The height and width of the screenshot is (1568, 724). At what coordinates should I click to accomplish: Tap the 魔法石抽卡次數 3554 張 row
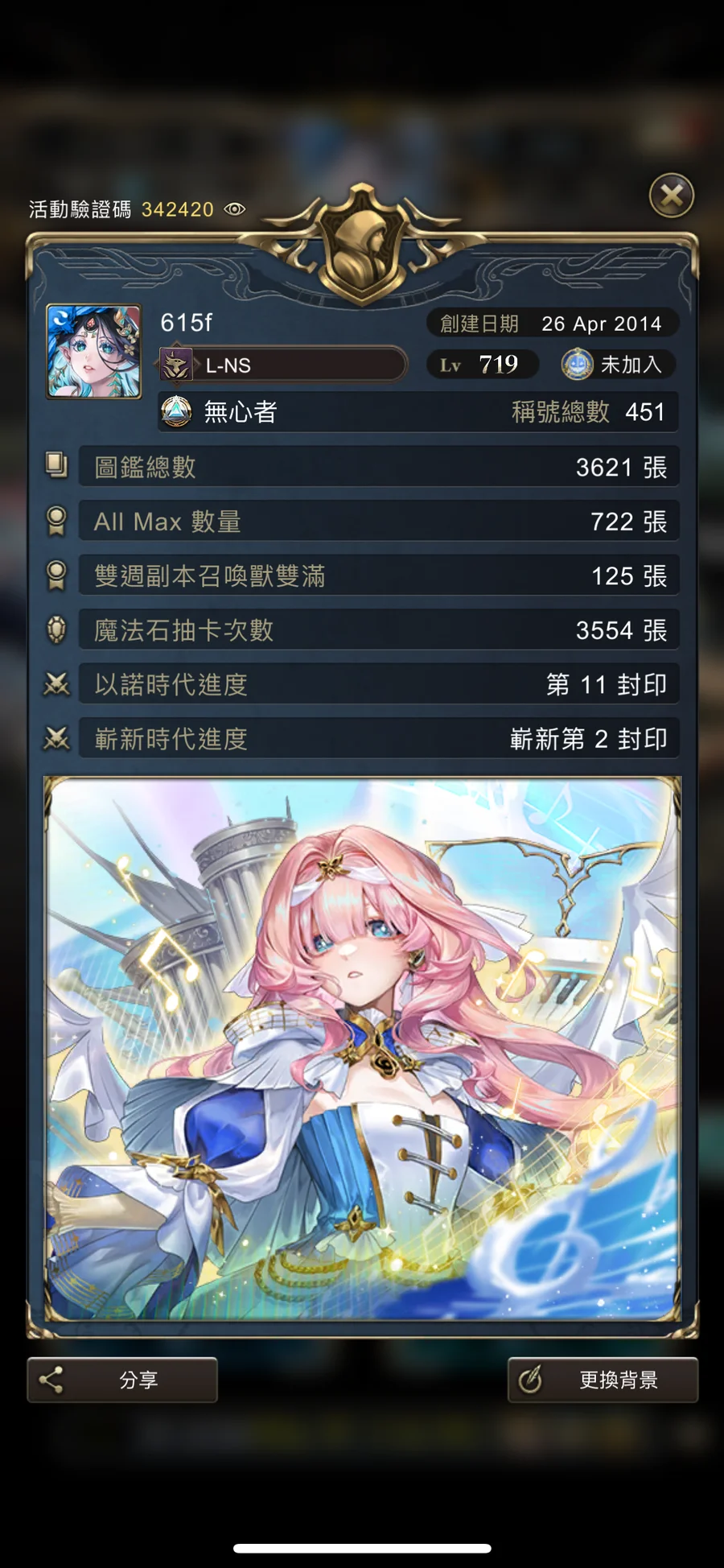pyautogui.click(x=379, y=629)
